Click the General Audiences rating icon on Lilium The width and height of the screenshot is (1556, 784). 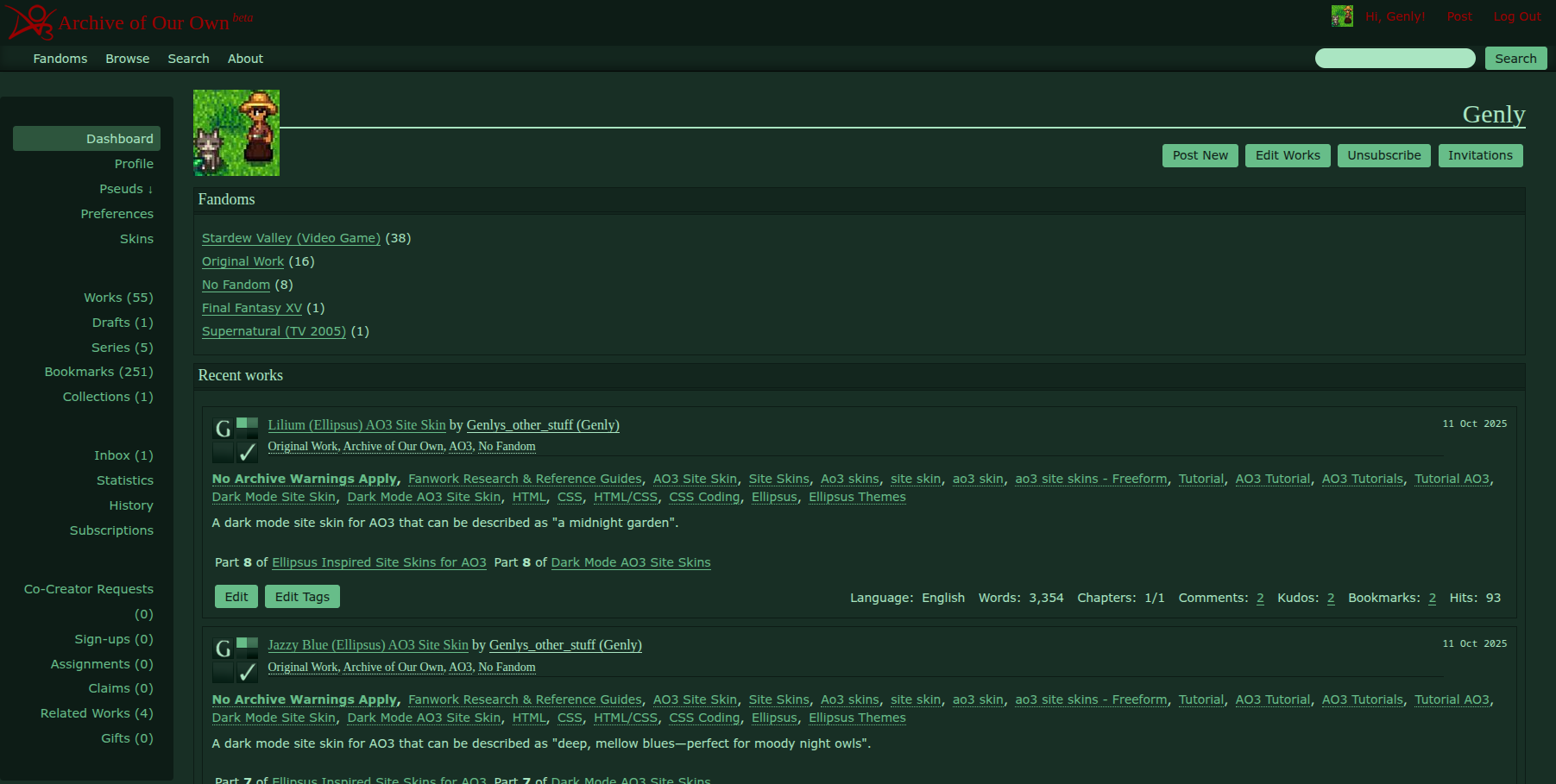click(x=223, y=428)
